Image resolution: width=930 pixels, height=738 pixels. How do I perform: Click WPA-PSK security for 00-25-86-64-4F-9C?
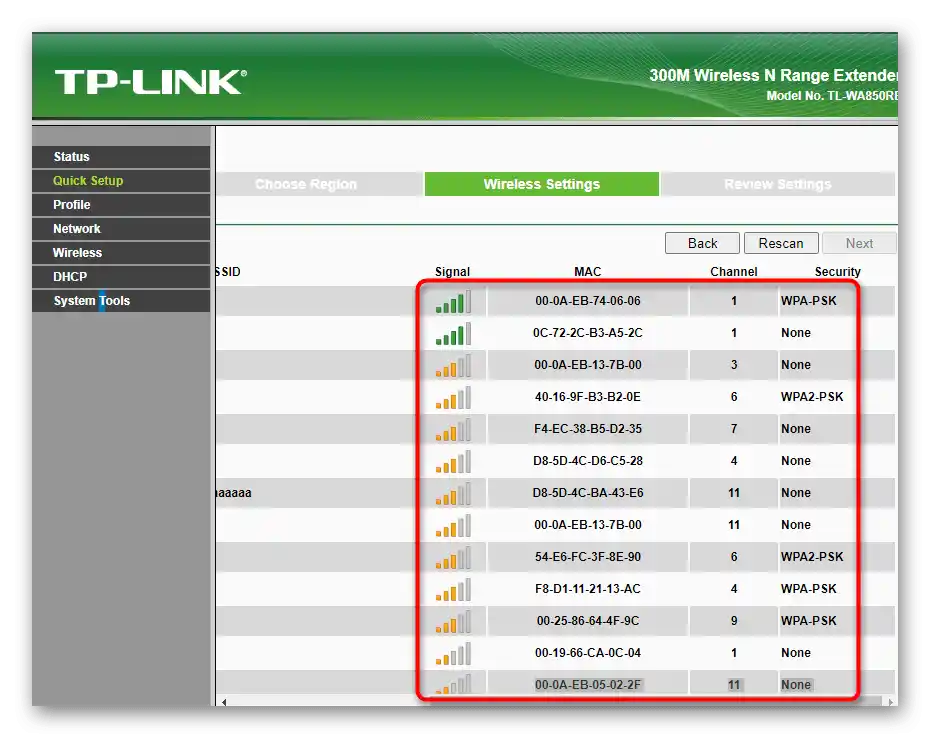(x=808, y=622)
